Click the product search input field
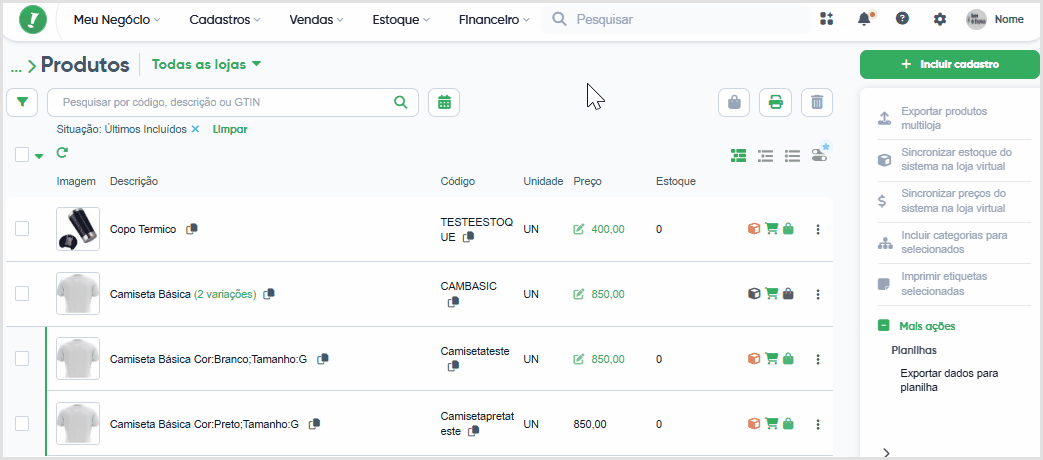 (x=233, y=102)
